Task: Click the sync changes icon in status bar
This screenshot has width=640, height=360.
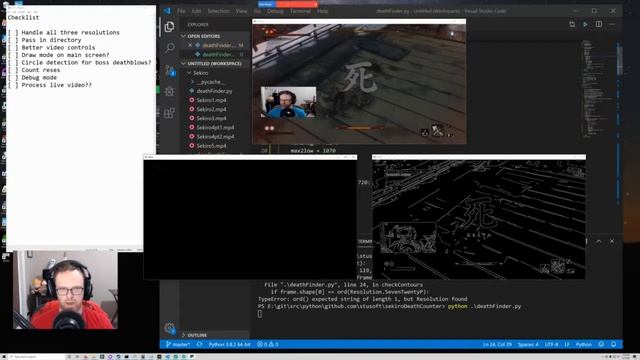Action: tap(200, 344)
